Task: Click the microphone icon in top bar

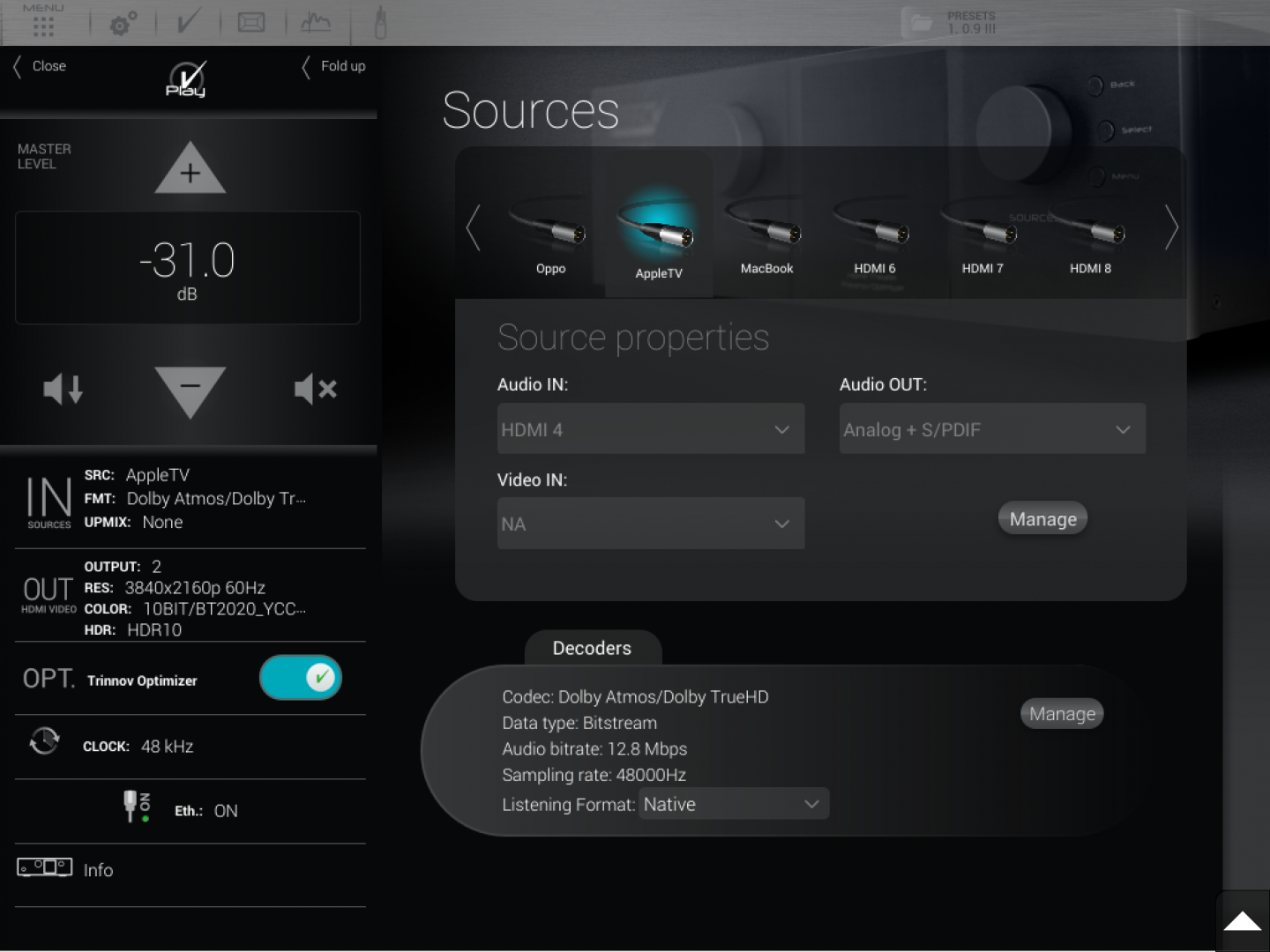Action: point(380,22)
